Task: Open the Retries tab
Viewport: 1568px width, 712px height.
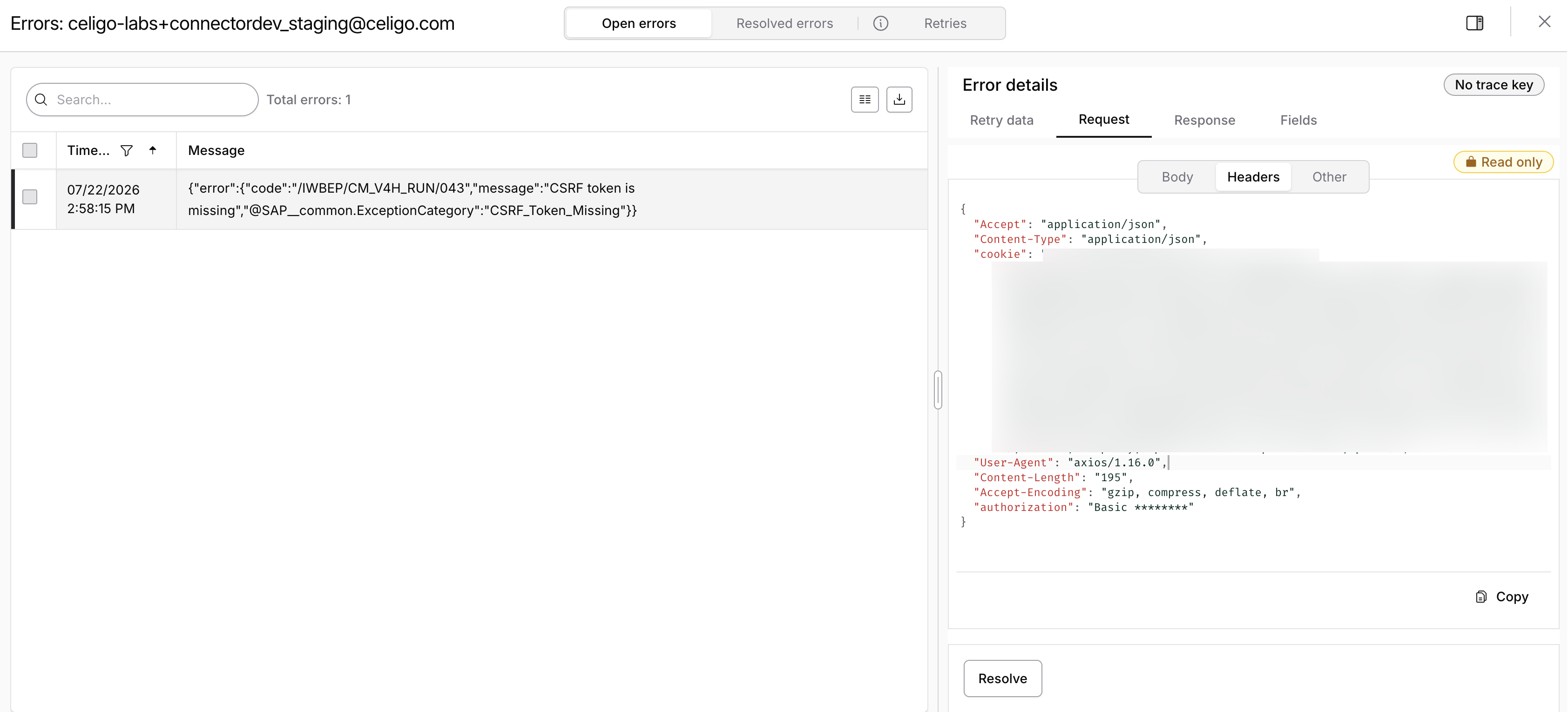Action: click(x=945, y=23)
